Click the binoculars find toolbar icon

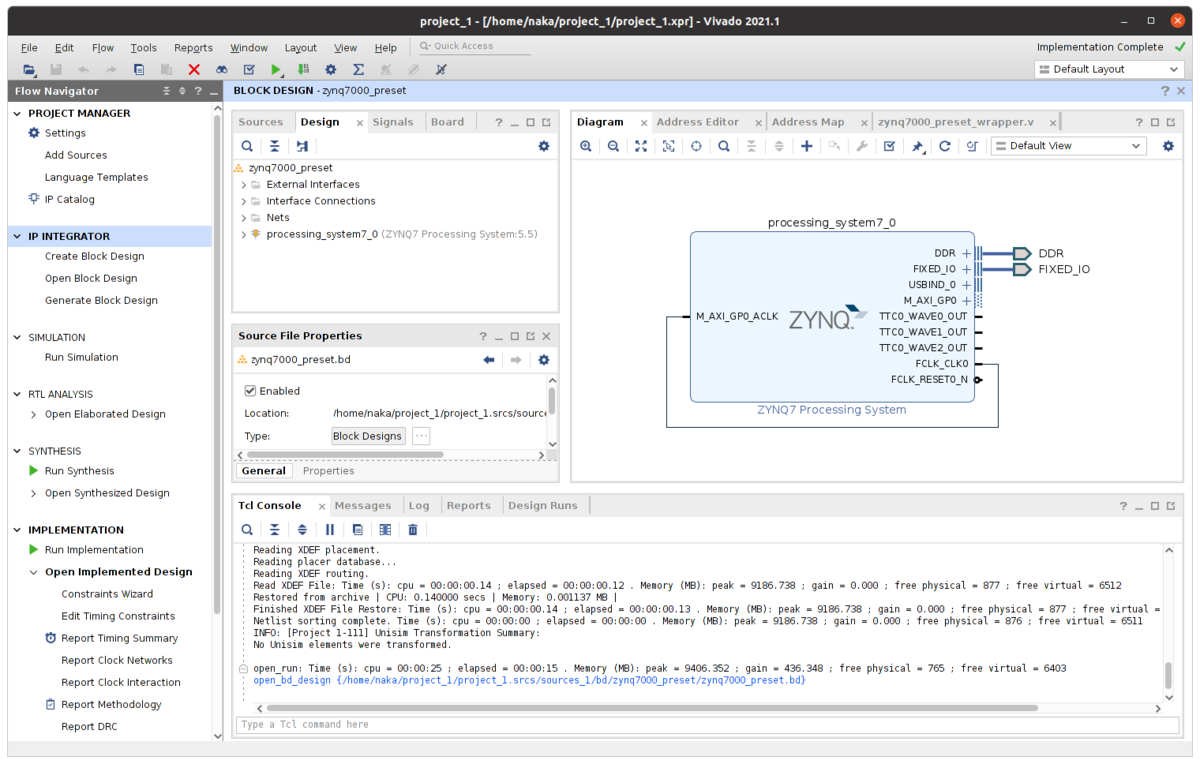(x=222, y=69)
